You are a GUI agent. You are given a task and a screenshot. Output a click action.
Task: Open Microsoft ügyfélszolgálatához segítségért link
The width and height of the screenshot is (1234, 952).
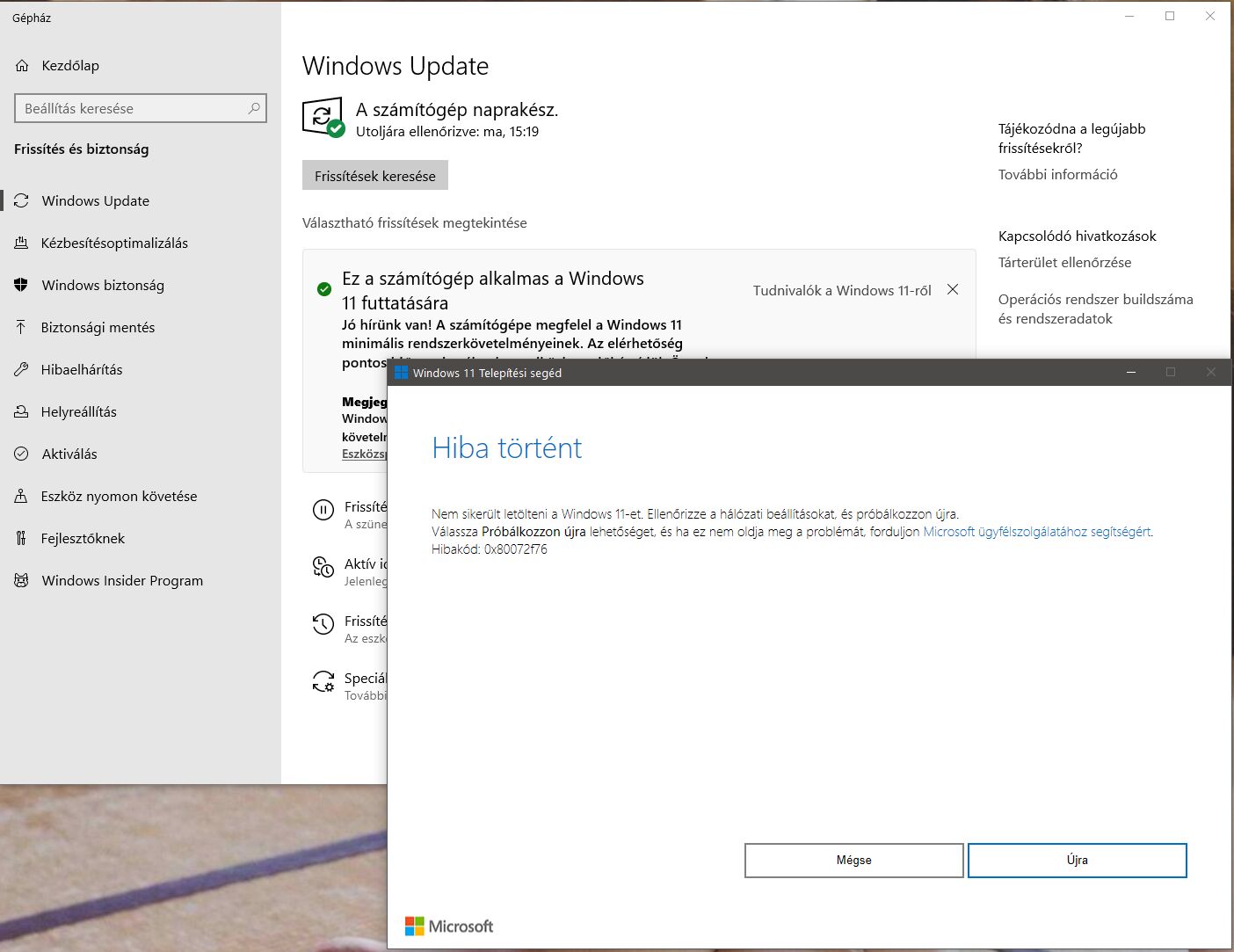(1037, 532)
